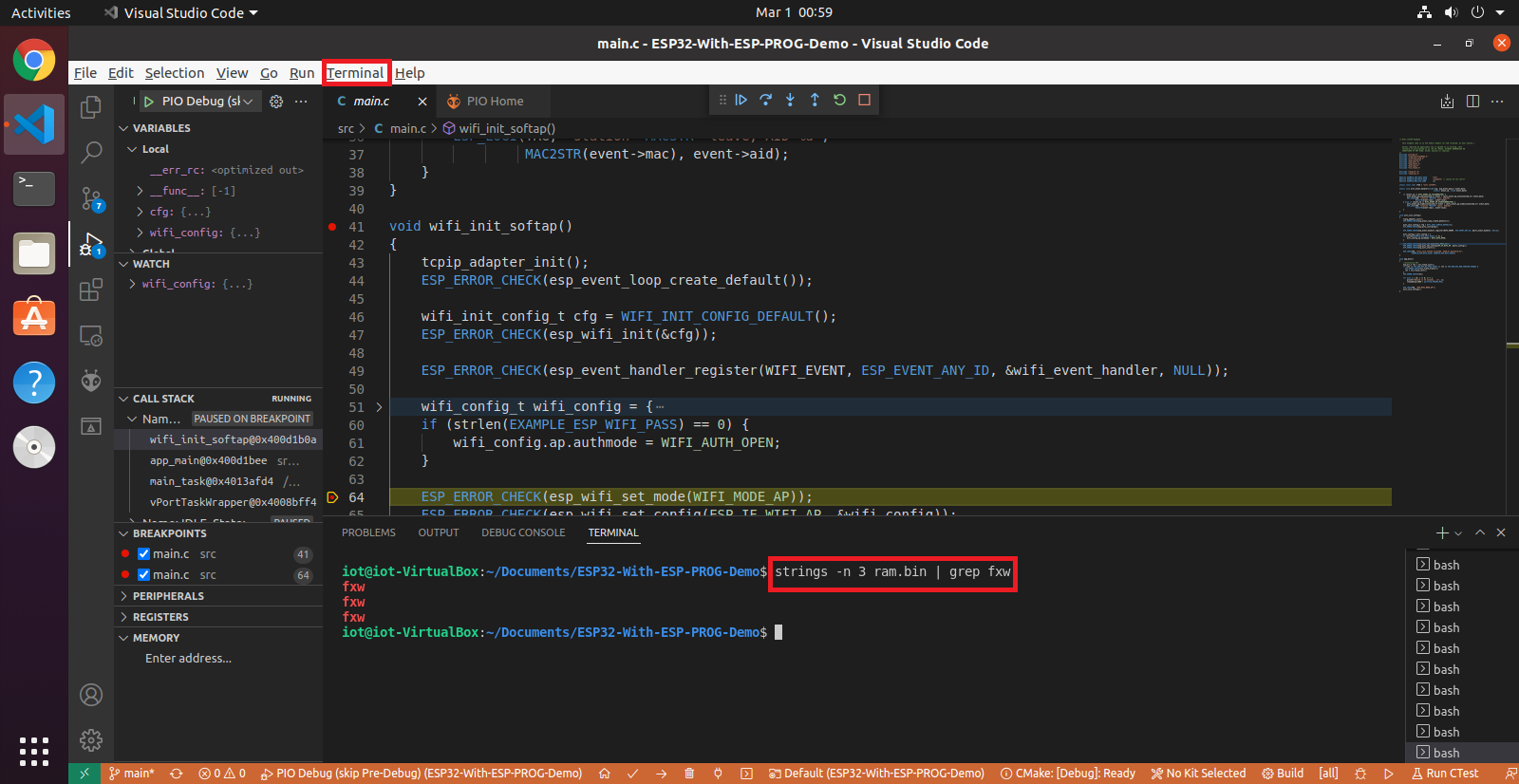Click CMake Build button in status bar
Screen dimensions: 1519x784
pyautogui.click(x=1282, y=774)
